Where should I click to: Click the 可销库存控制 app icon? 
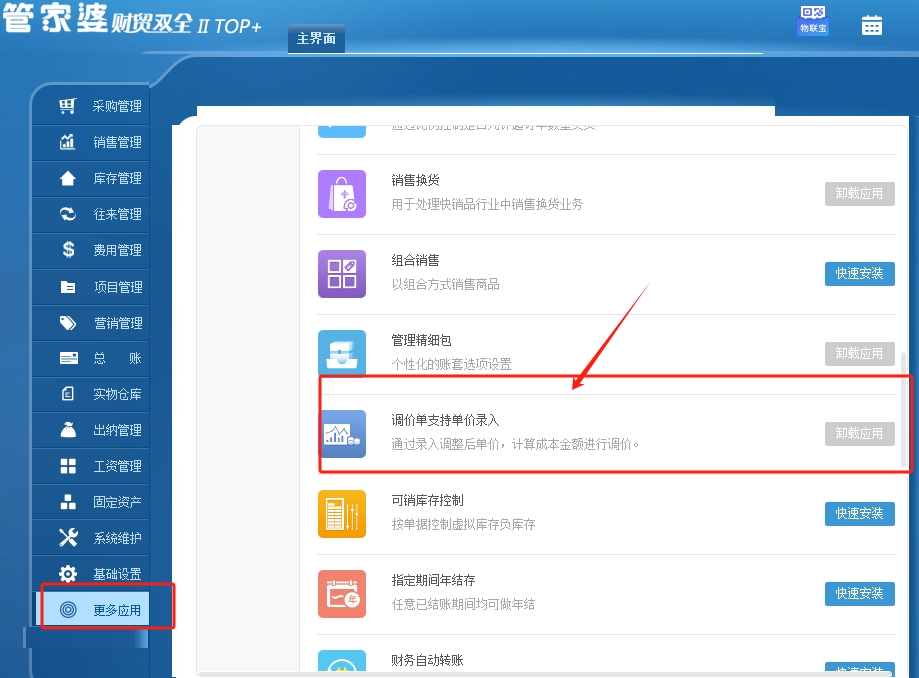(342, 514)
